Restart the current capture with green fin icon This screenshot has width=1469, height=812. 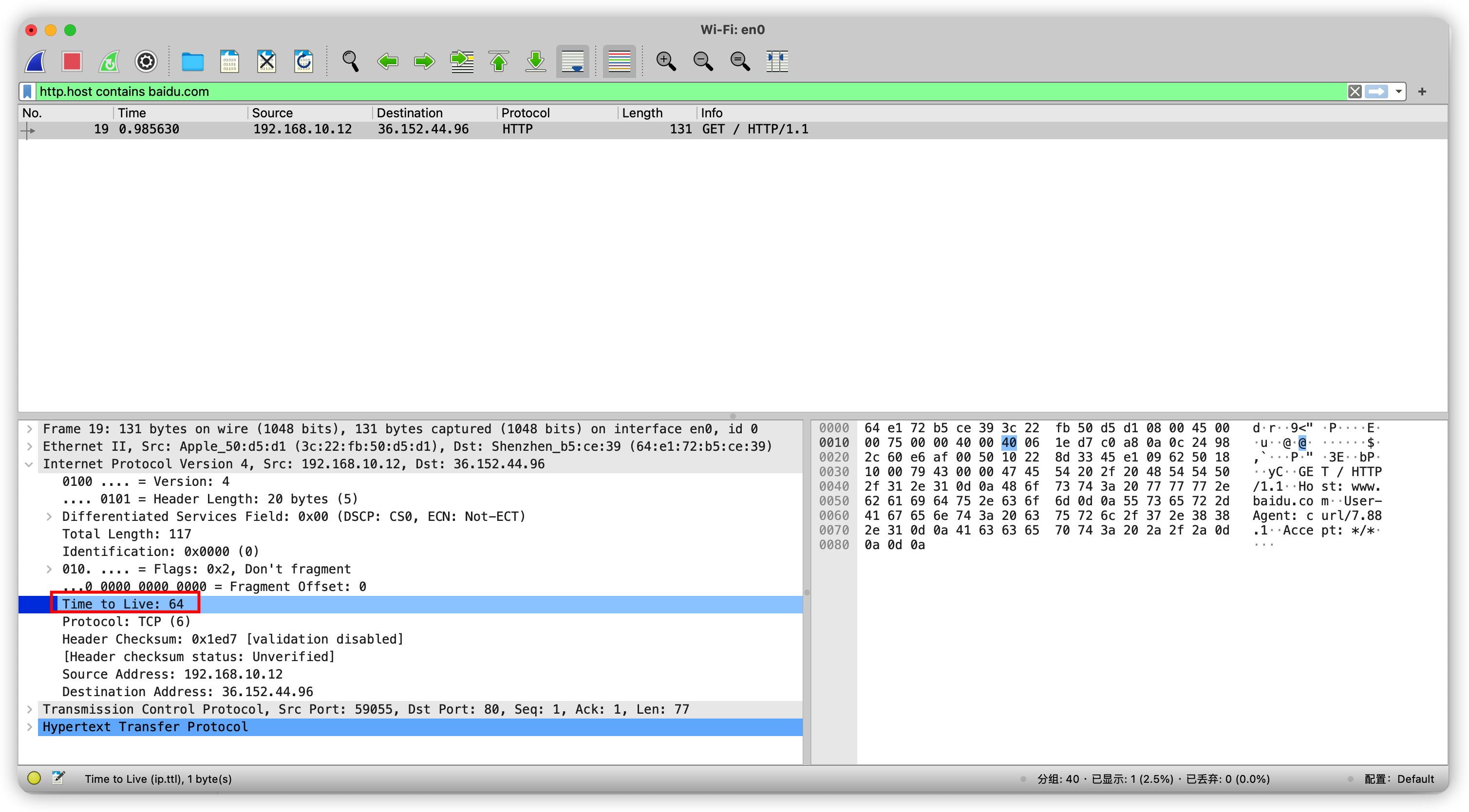click(109, 61)
